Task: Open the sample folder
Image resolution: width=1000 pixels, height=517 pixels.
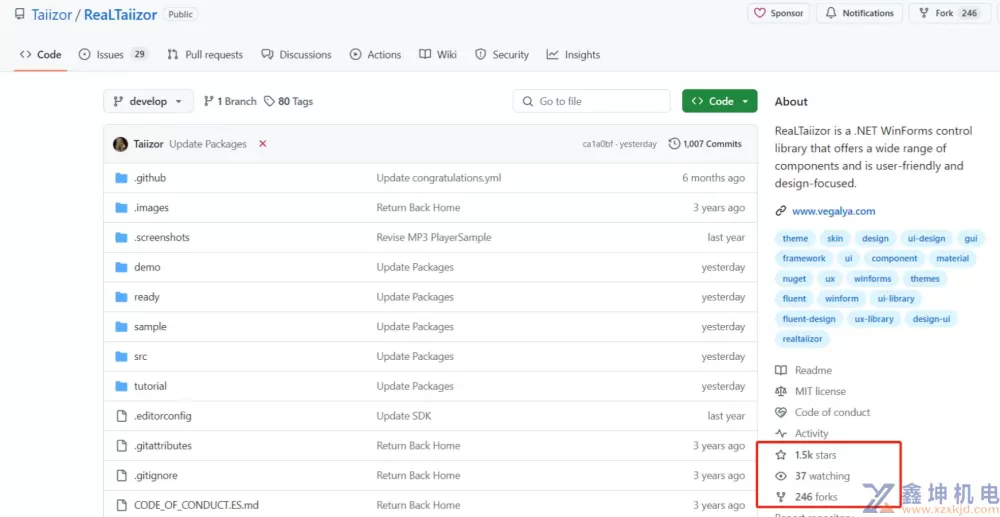Action: tap(151, 326)
